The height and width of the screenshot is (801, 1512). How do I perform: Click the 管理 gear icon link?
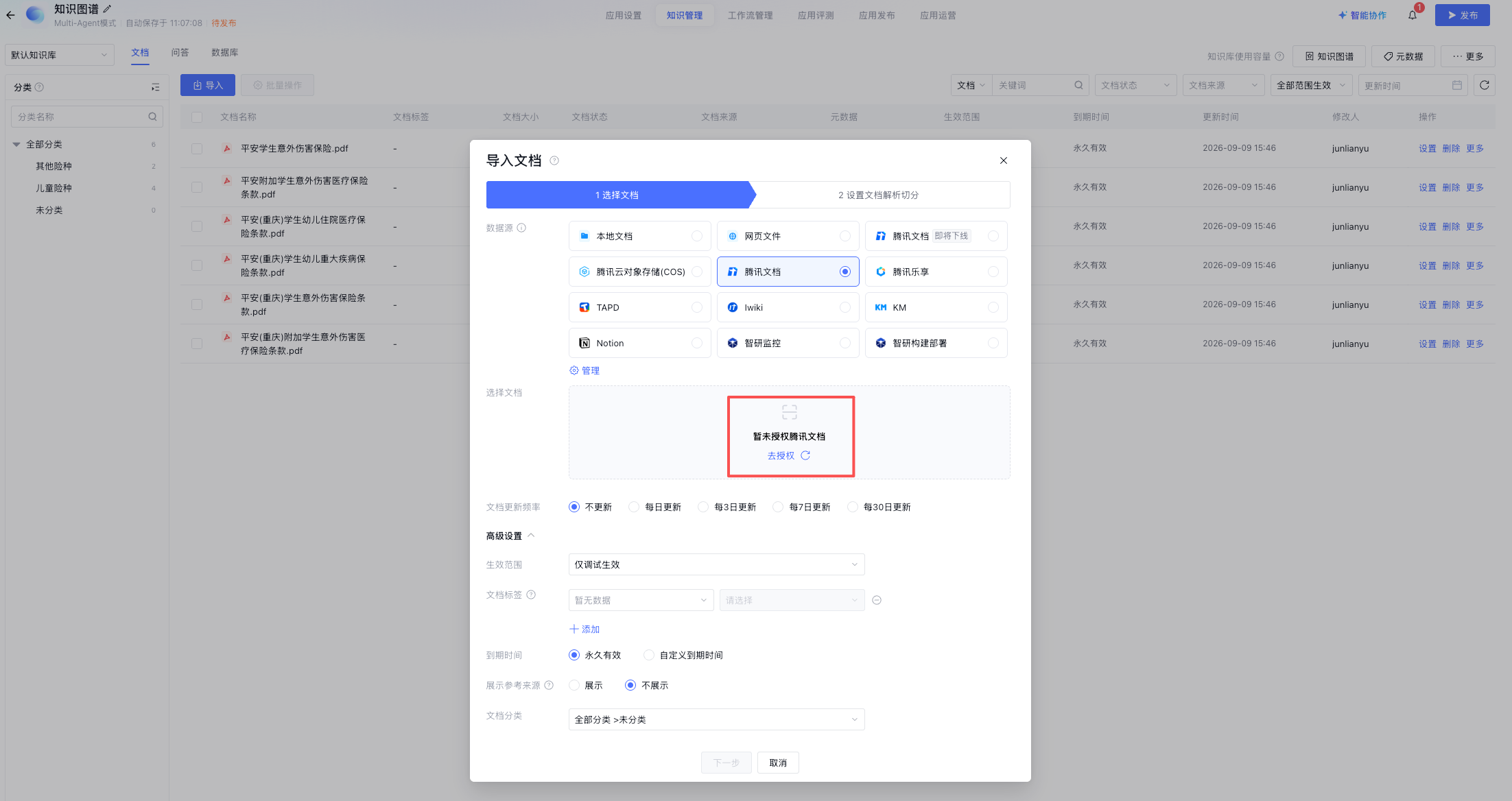[584, 370]
